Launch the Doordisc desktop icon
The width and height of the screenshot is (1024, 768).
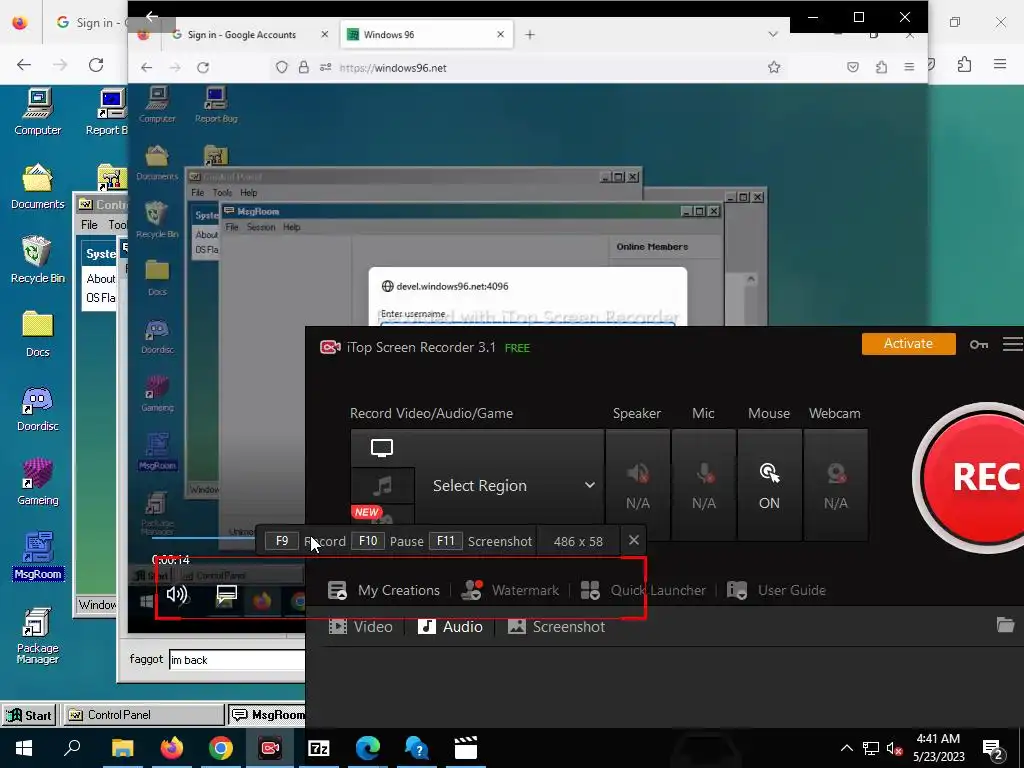click(38, 408)
